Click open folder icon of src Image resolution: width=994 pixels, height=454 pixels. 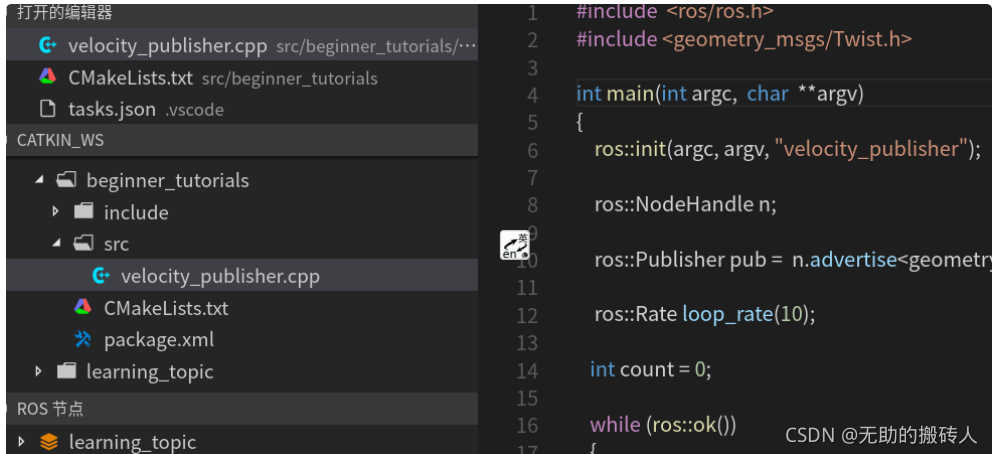(x=83, y=243)
